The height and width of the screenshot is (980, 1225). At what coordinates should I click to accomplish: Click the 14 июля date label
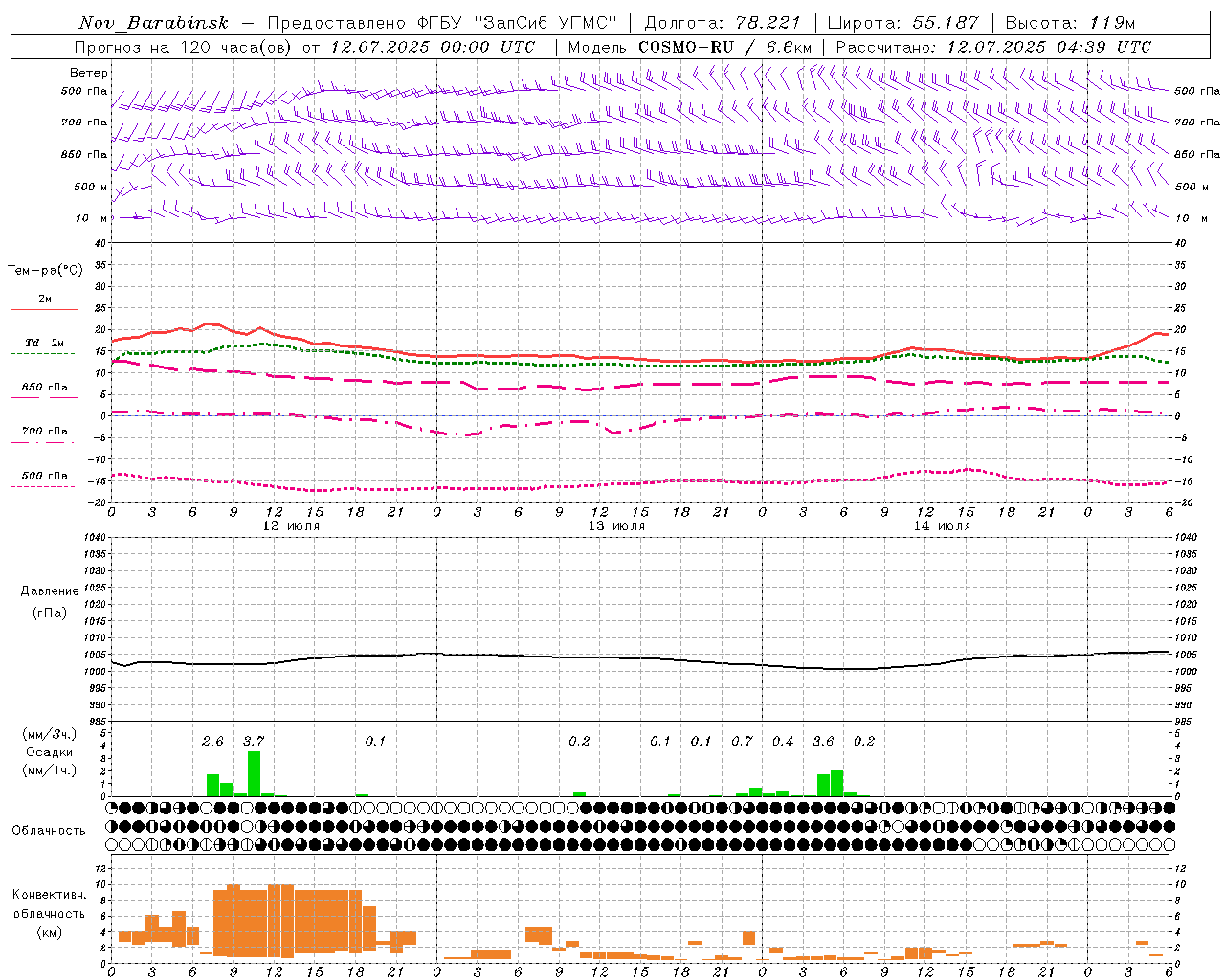942,526
